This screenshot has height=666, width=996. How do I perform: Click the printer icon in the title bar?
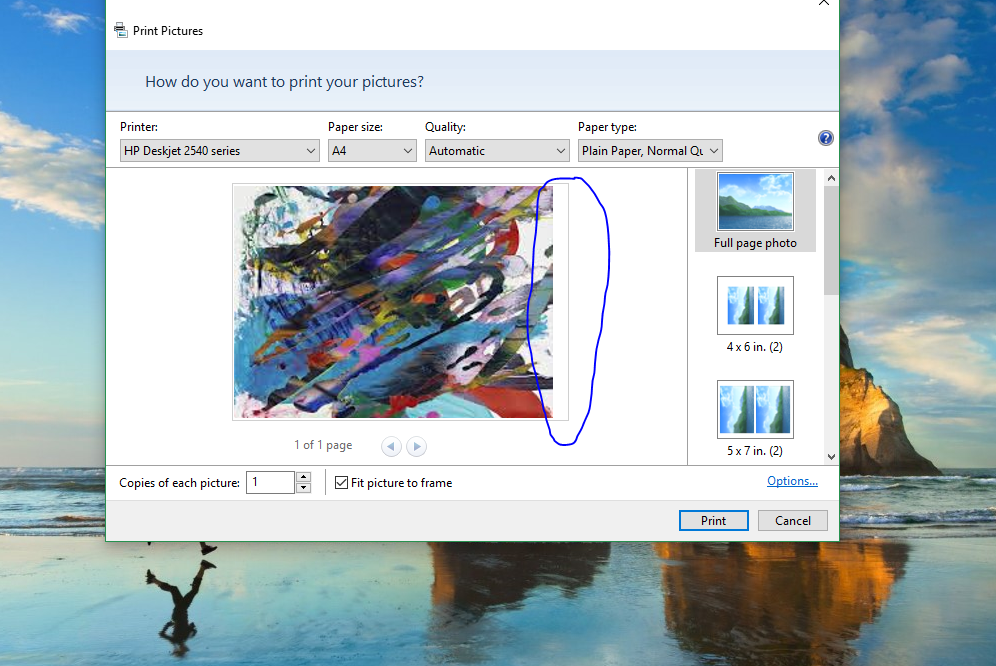pyautogui.click(x=121, y=30)
